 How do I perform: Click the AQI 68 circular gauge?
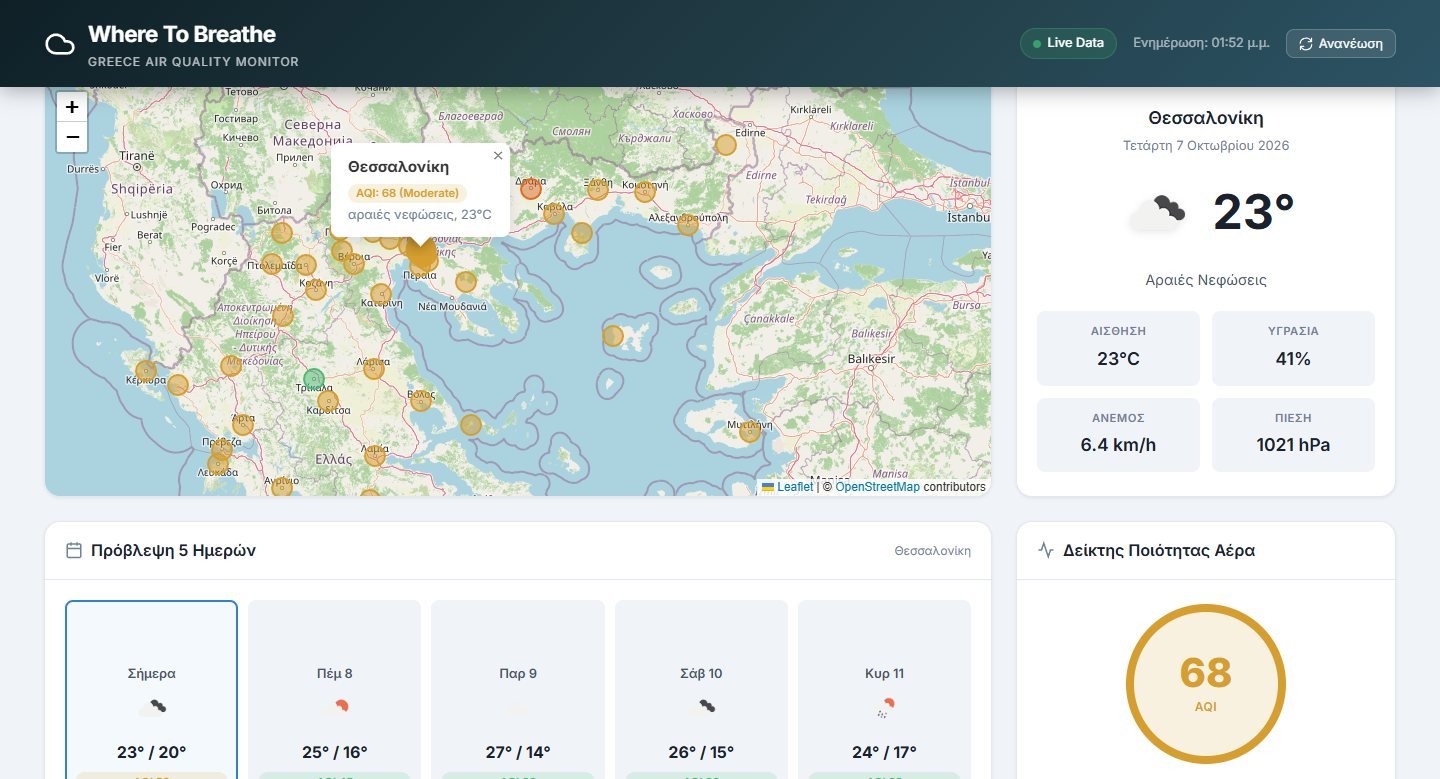click(x=1205, y=684)
